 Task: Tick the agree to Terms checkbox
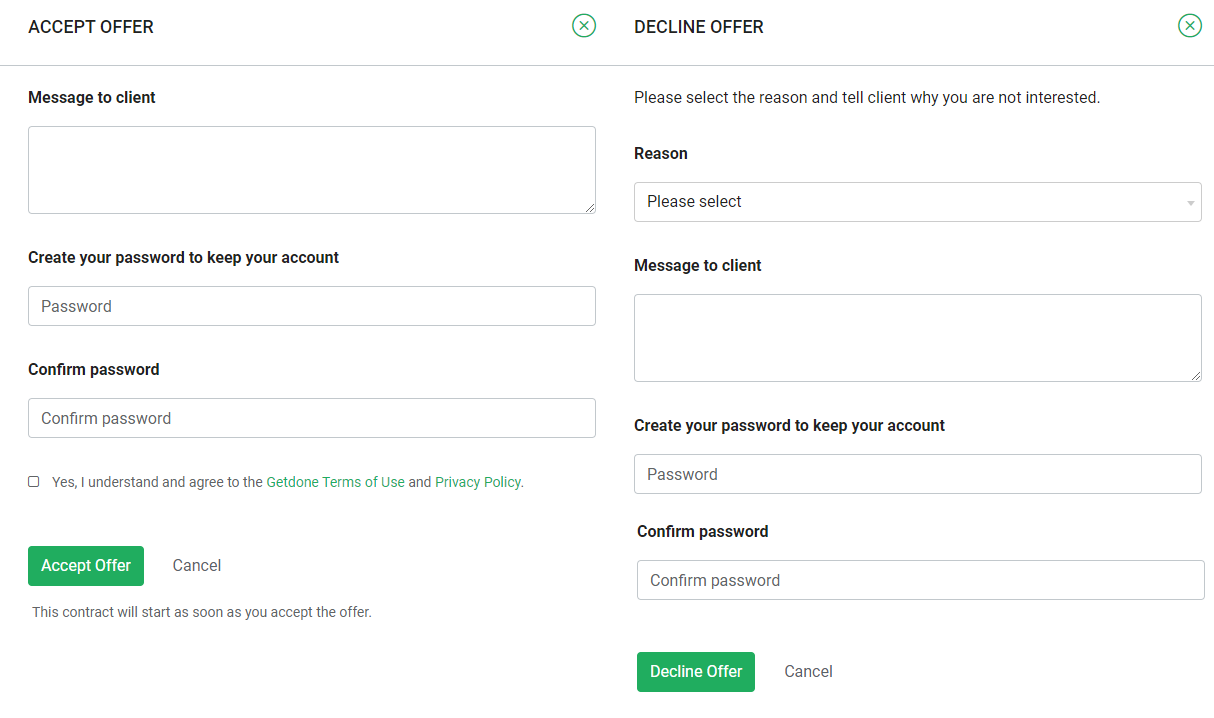(x=34, y=482)
